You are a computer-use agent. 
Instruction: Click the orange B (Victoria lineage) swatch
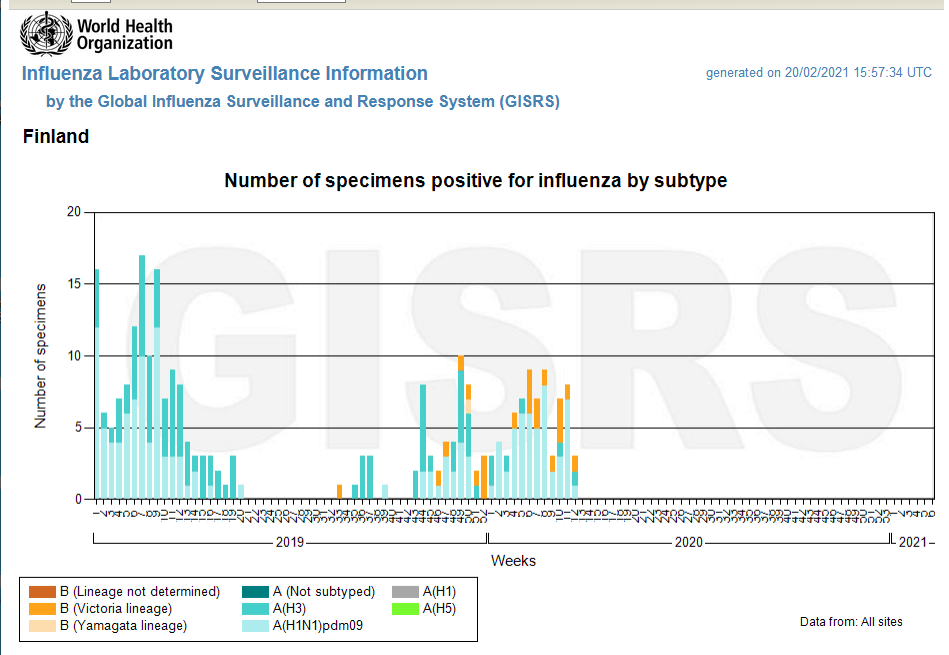tap(42, 609)
